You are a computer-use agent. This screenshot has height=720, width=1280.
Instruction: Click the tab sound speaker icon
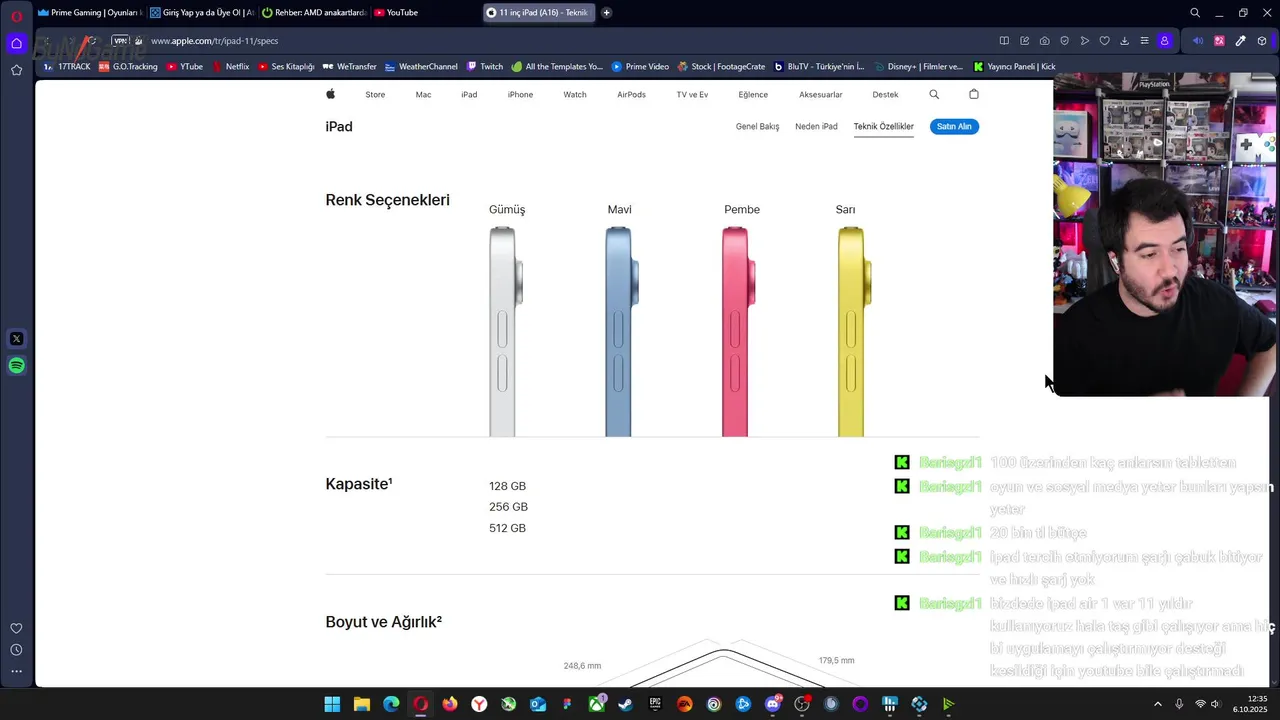[x=1198, y=41]
